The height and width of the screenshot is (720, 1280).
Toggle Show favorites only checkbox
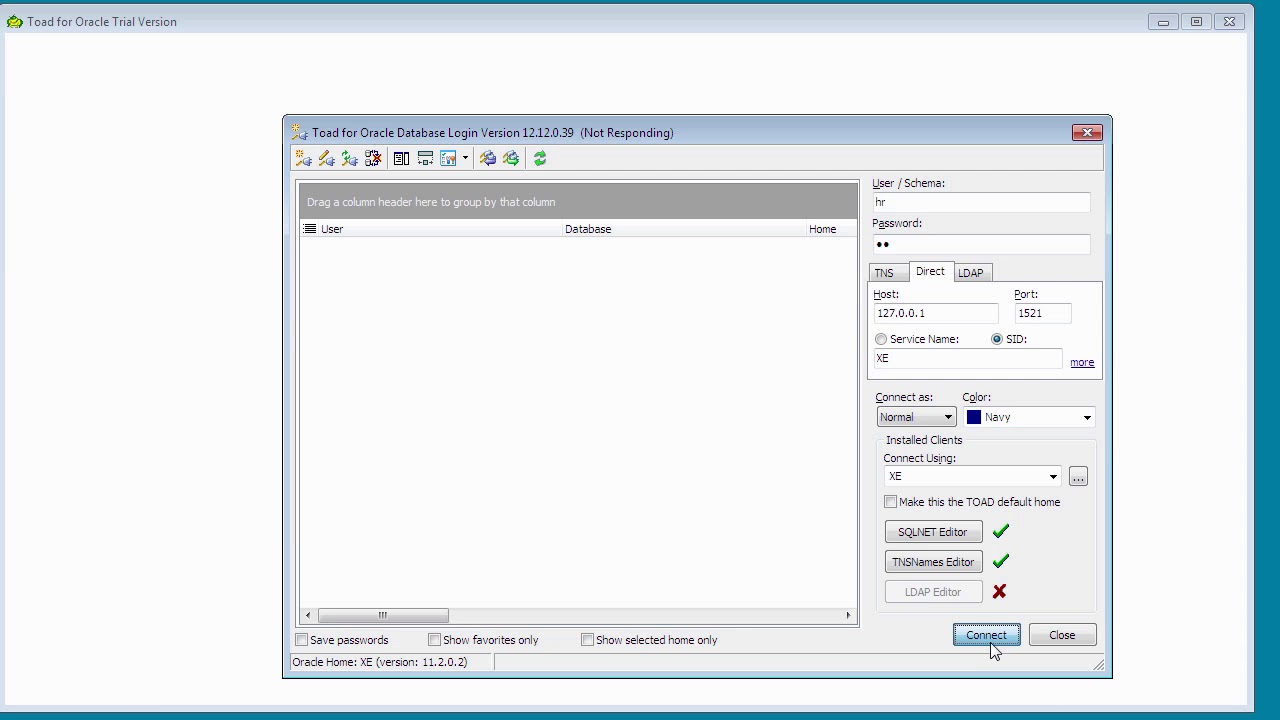click(435, 640)
